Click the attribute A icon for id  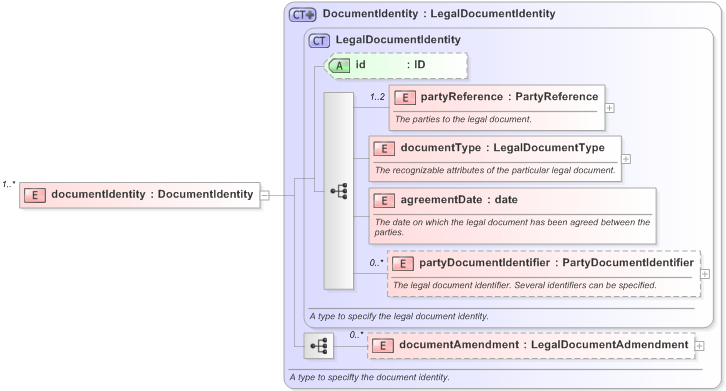click(x=339, y=66)
